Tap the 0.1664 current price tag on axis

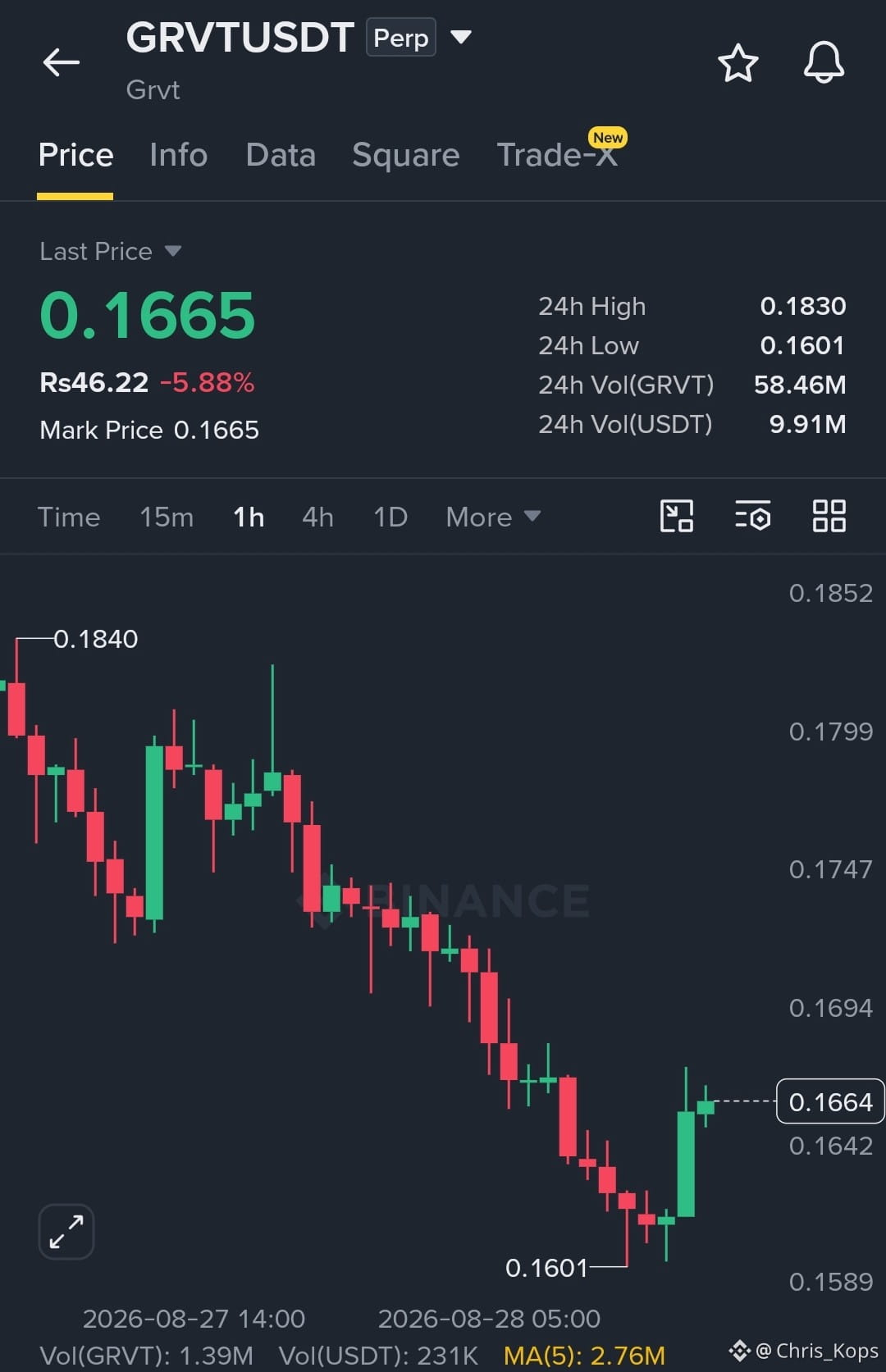point(830,1101)
